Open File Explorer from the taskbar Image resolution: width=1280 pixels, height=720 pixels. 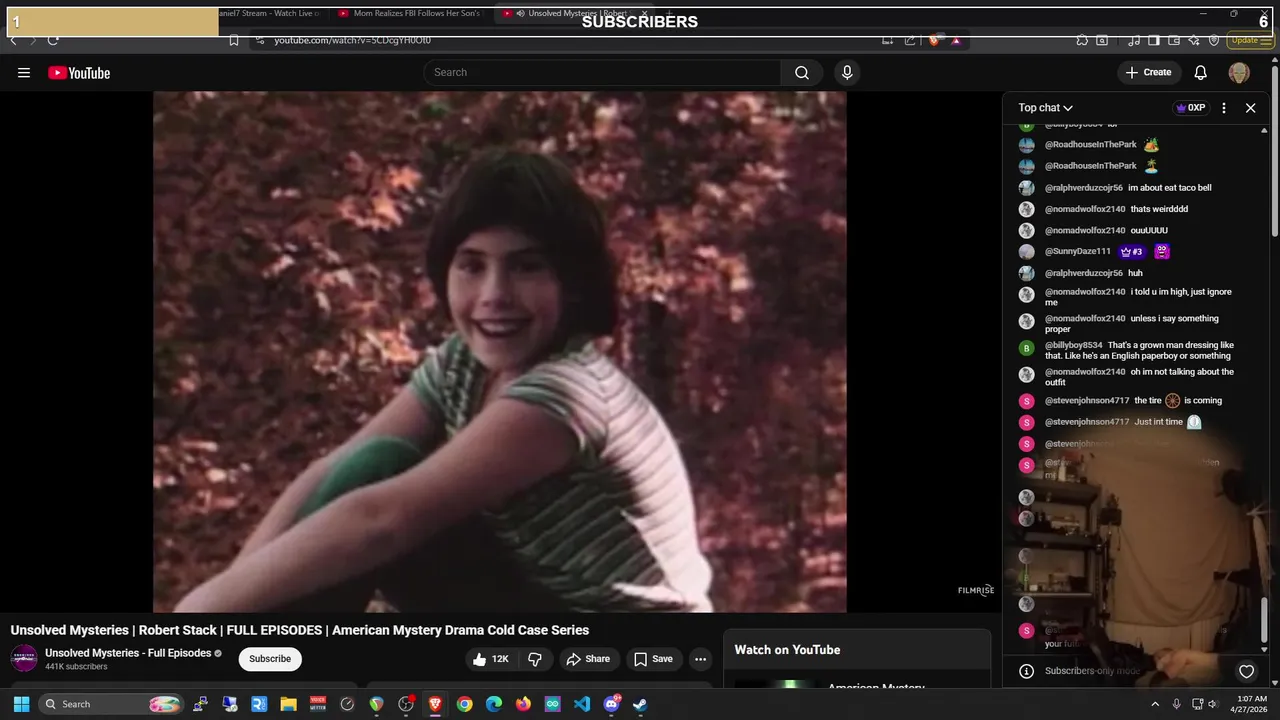288,704
